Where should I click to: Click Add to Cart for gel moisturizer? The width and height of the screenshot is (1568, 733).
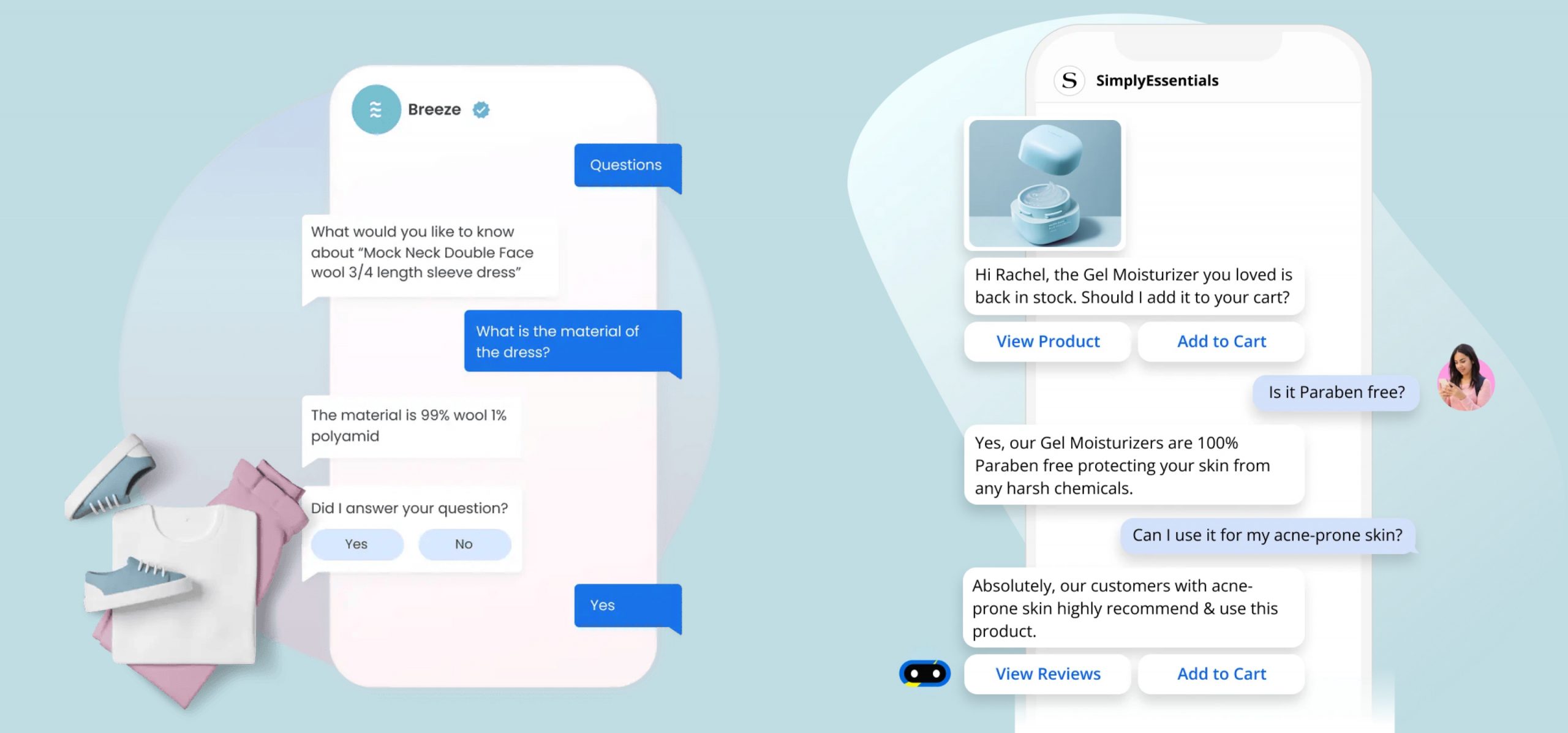click(x=1221, y=341)
